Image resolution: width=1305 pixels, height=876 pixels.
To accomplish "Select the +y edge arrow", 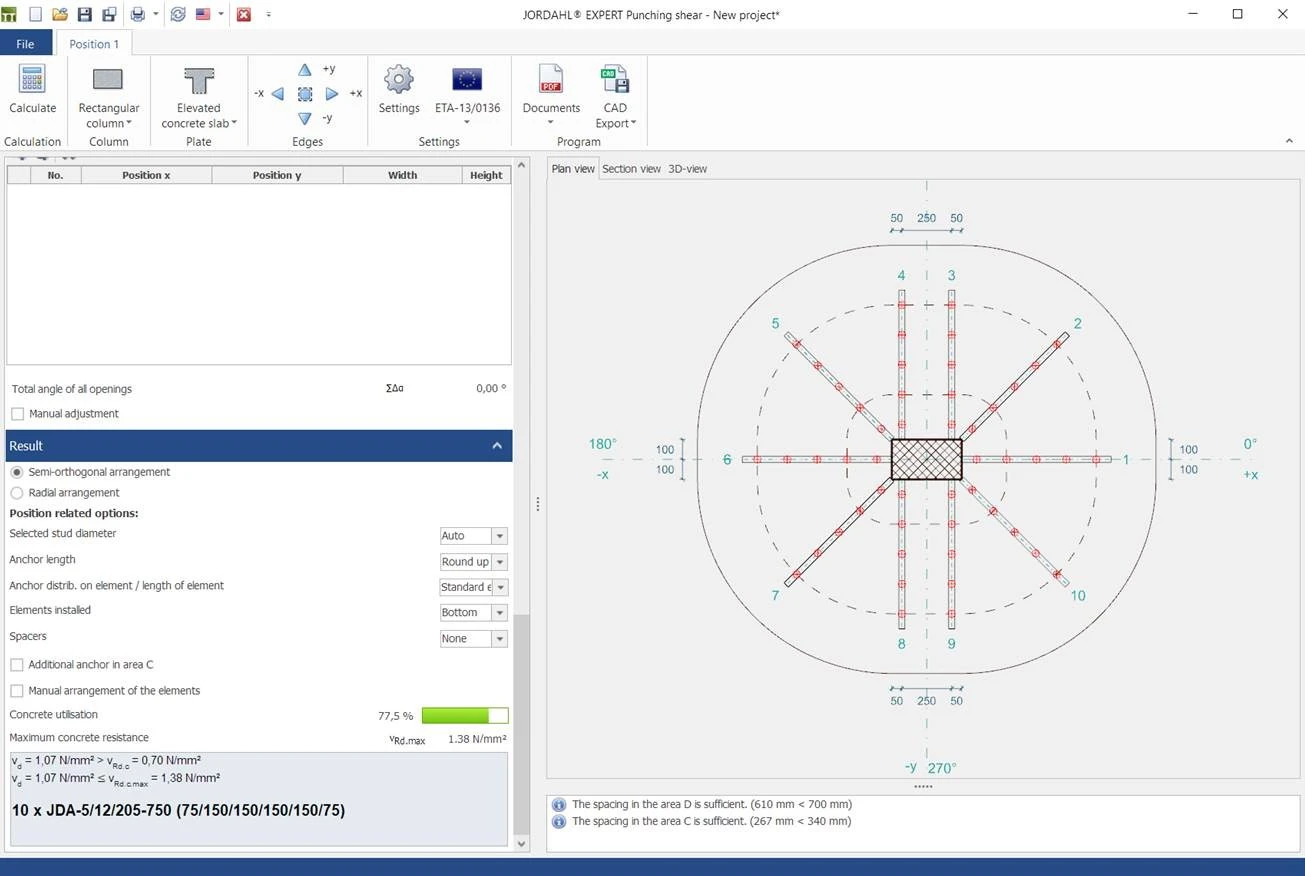I will coord(305,70).
